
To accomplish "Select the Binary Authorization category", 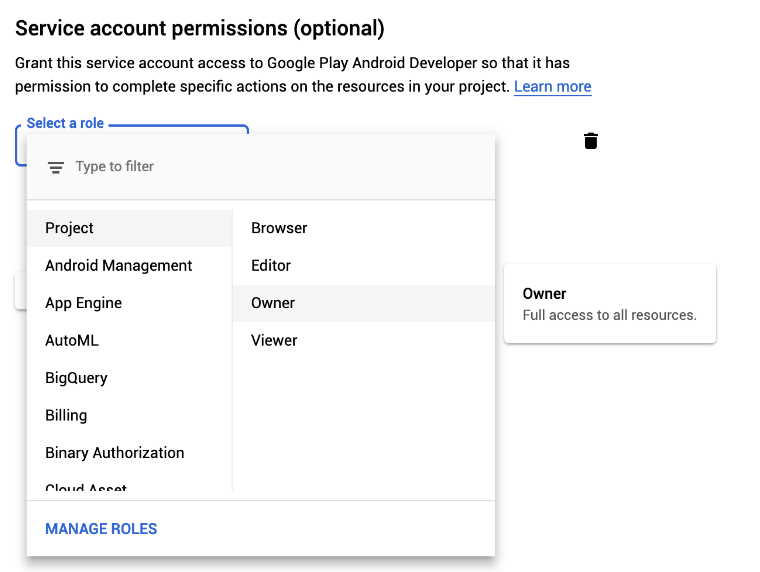I will click(x=129, y=453).
